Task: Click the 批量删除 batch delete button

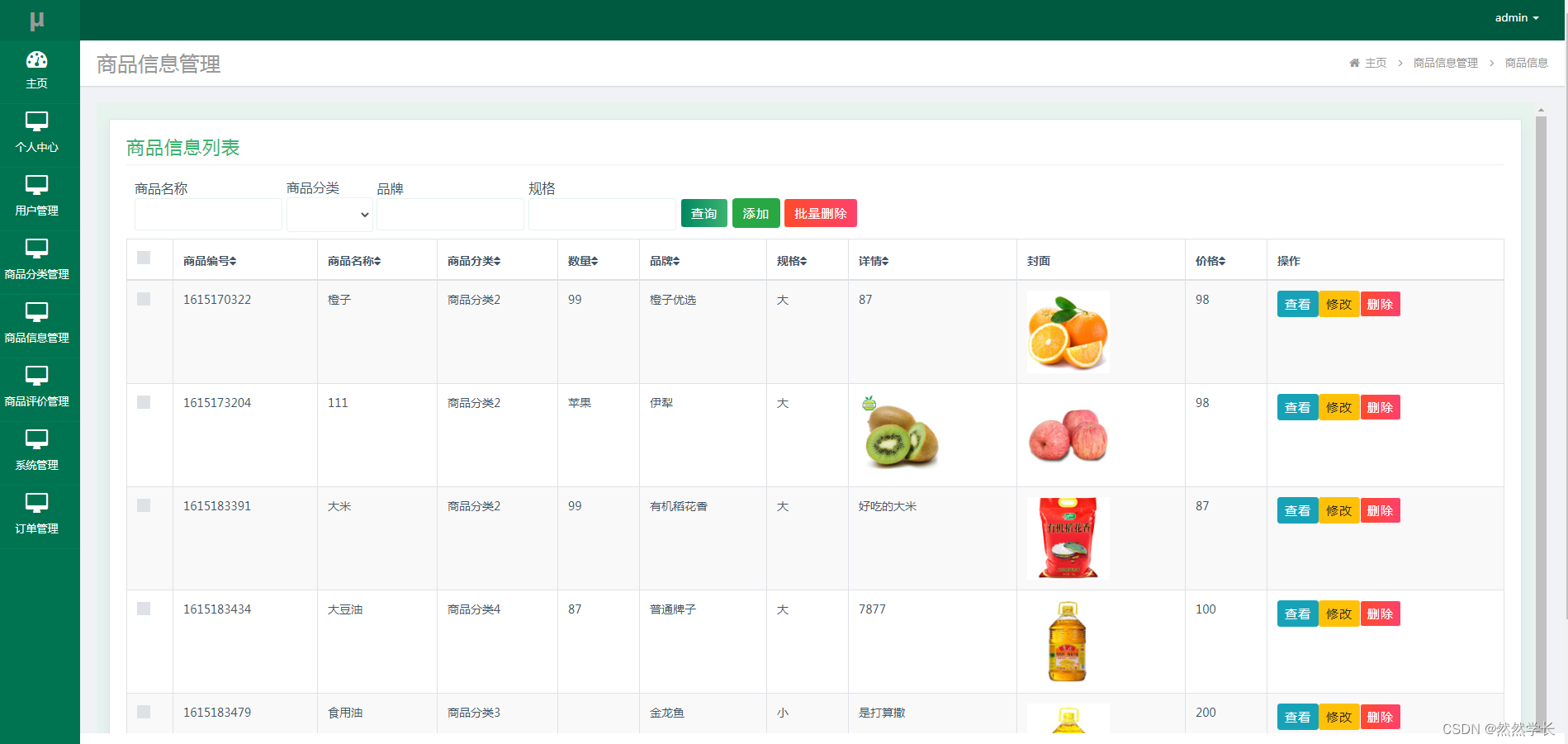Action: point(821,213)
